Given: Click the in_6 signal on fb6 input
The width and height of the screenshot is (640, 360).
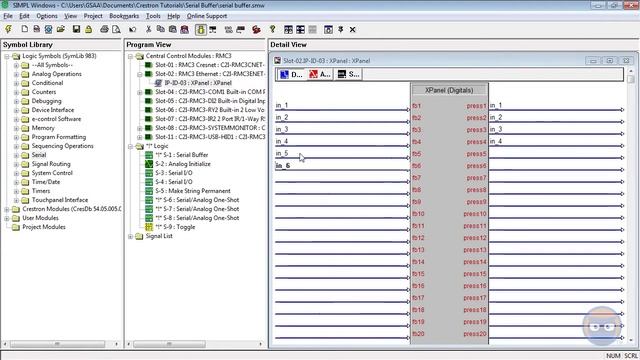Looking at the screenshot, I should [x=282, y=166].
